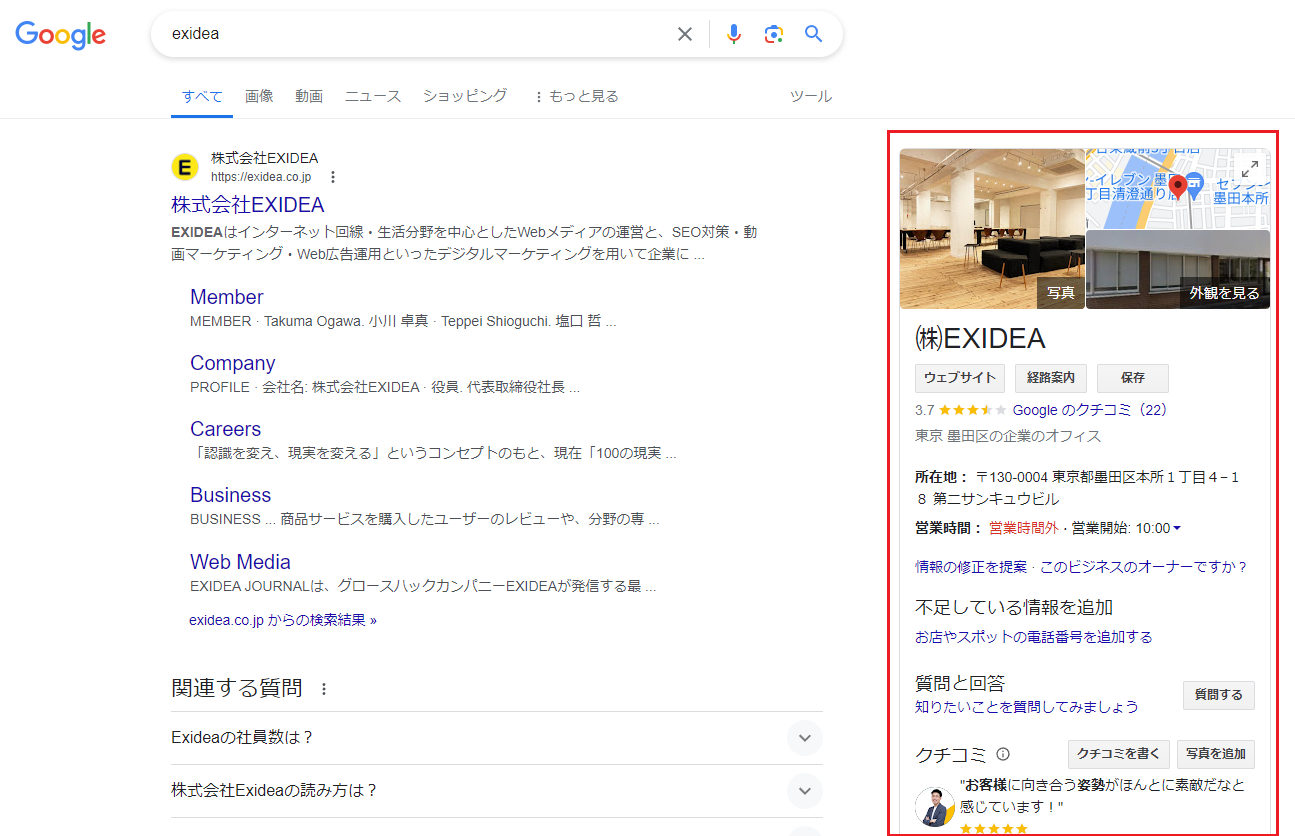Switch to the 画像 tab
Viewport: 1295px width, 836px height.
259,96
